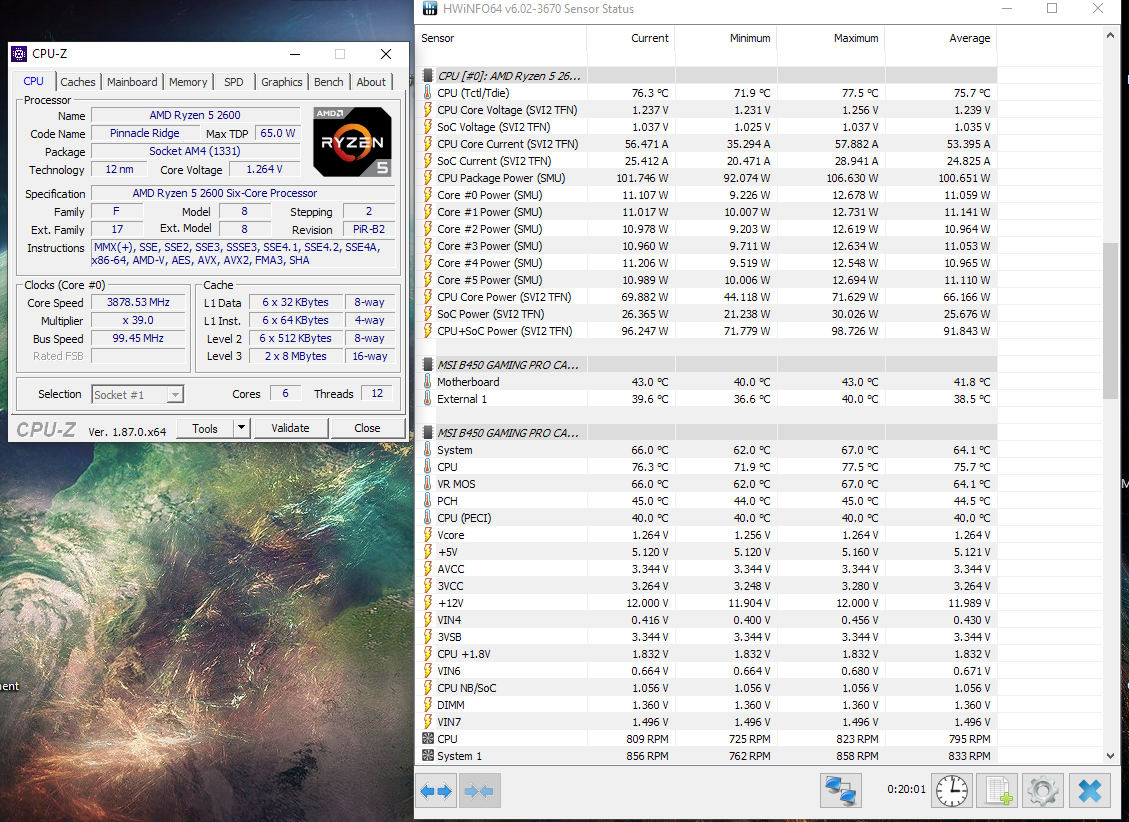Screen dimensions: 1129x822
Task: Click the HWiNFO64 title bar app icon
Action: click(430, 9)
